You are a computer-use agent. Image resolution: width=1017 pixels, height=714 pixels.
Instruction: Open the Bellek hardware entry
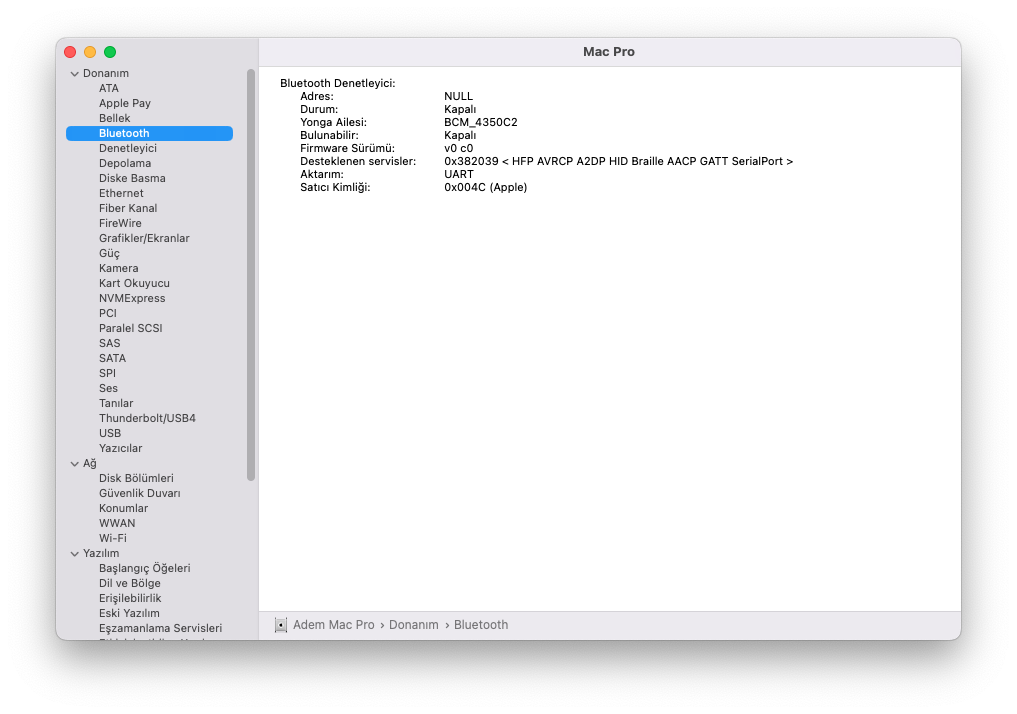coord(115,118)
